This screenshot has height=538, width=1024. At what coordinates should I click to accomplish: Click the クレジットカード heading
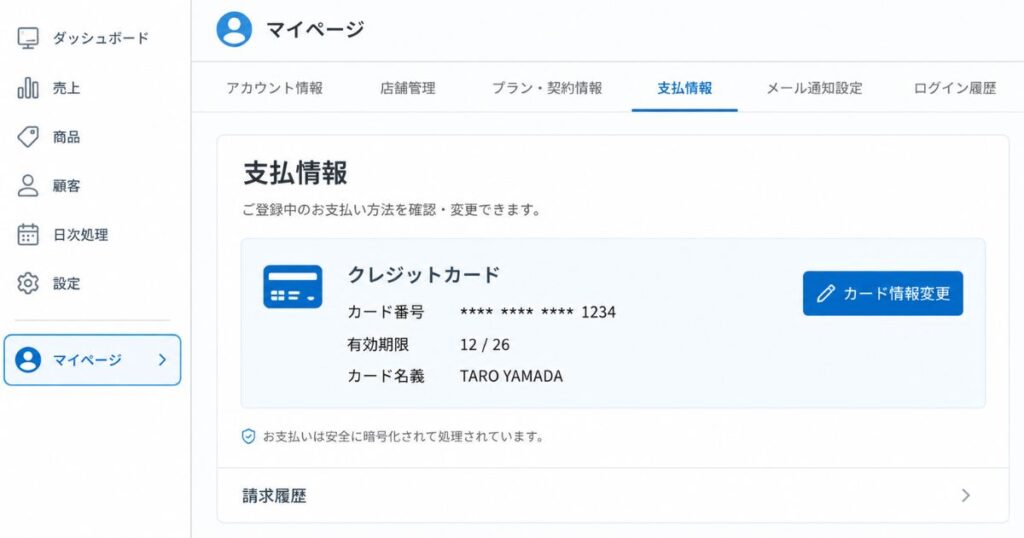click(424, 274)
